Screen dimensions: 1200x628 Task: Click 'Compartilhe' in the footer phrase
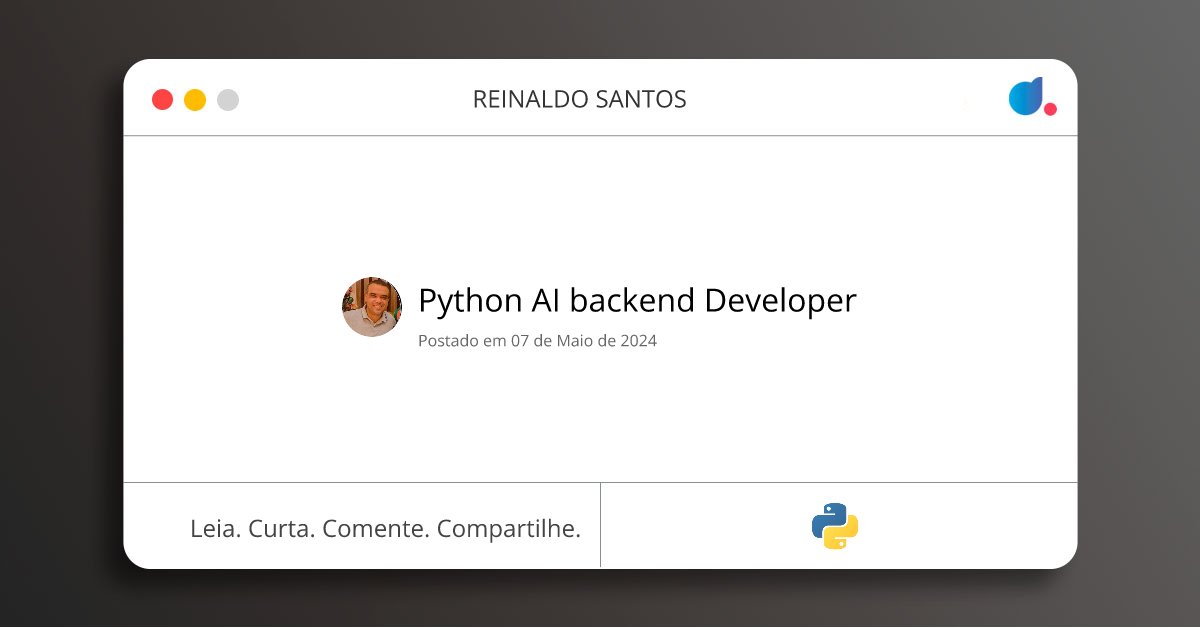click(x=509, y=528)
